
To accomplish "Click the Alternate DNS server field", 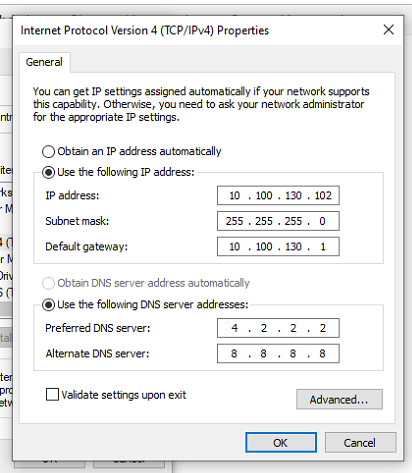I will point(278,353).
